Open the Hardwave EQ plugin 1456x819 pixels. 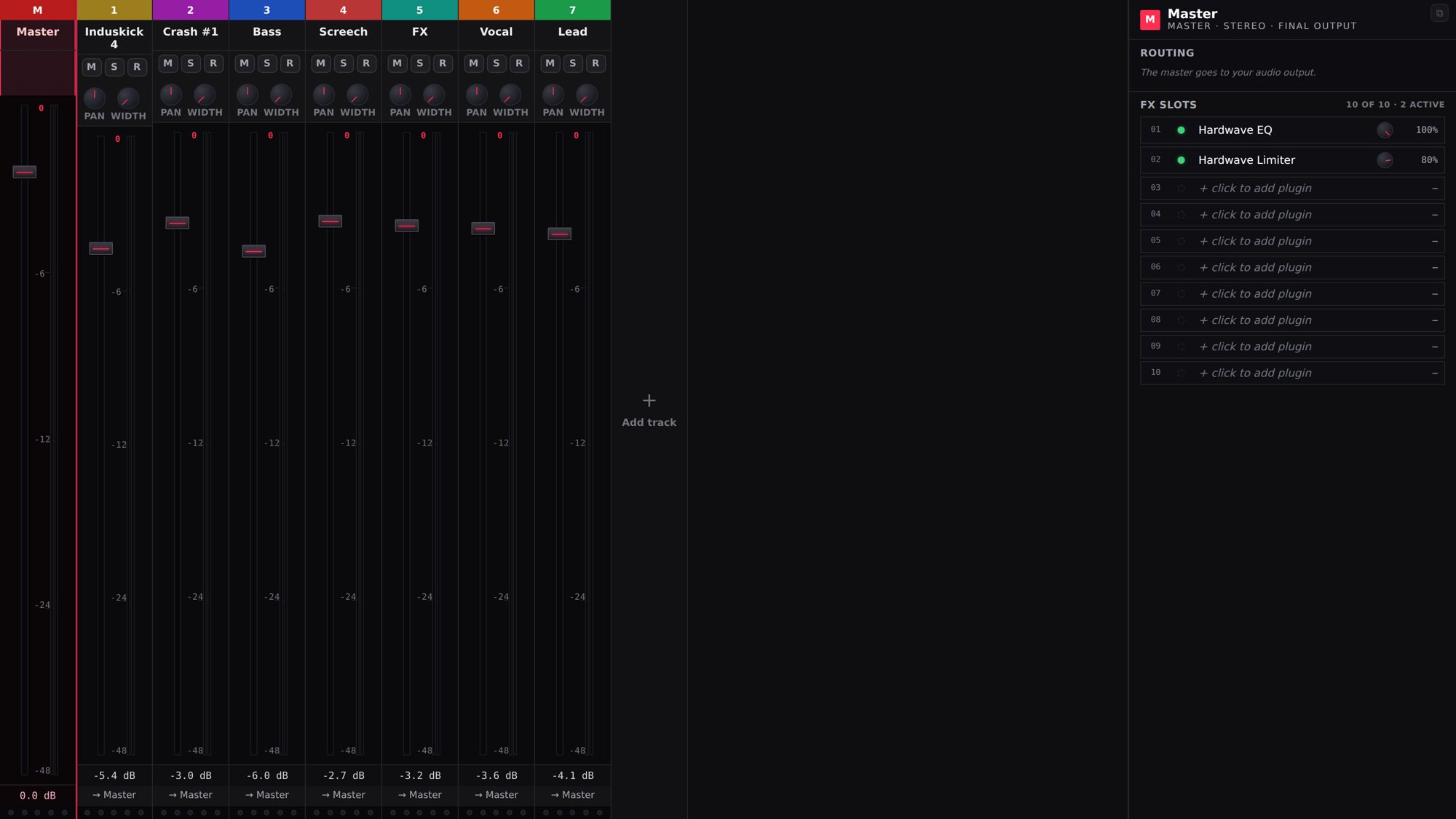coord(1235,130)
